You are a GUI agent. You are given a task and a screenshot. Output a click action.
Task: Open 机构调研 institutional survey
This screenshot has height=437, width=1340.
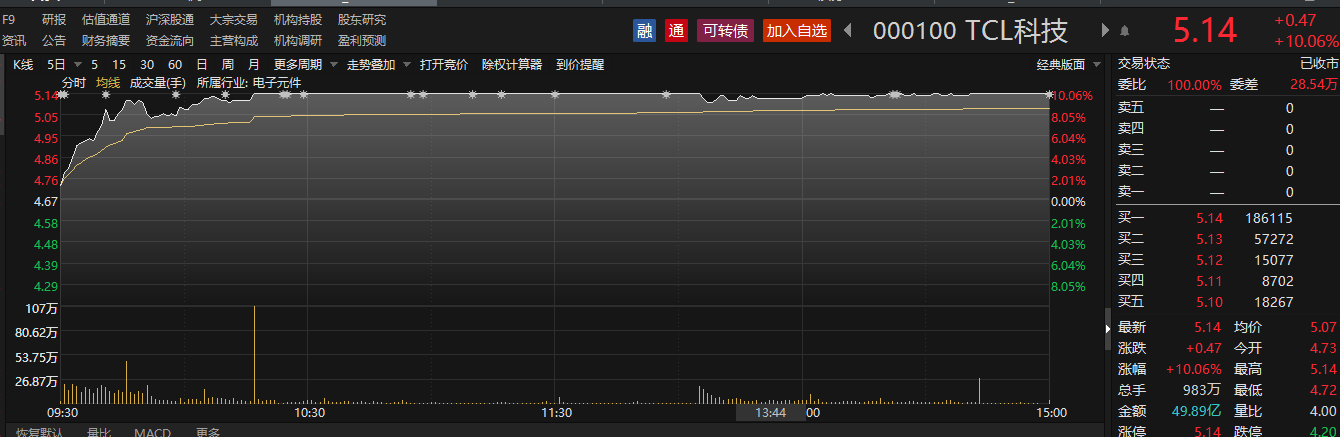click(298, 40)
